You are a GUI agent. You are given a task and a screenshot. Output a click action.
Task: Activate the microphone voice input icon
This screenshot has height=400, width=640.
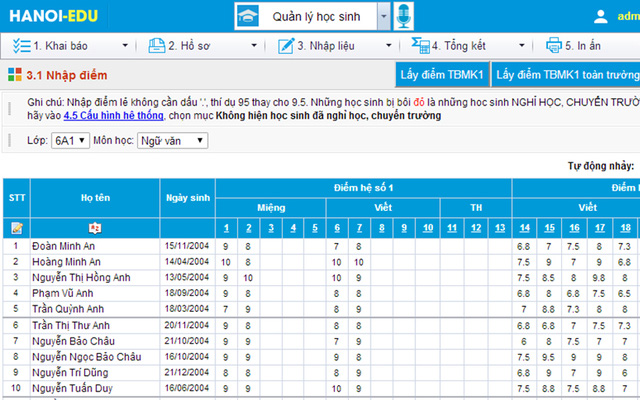pyautogui.click(x=403, y=16)
